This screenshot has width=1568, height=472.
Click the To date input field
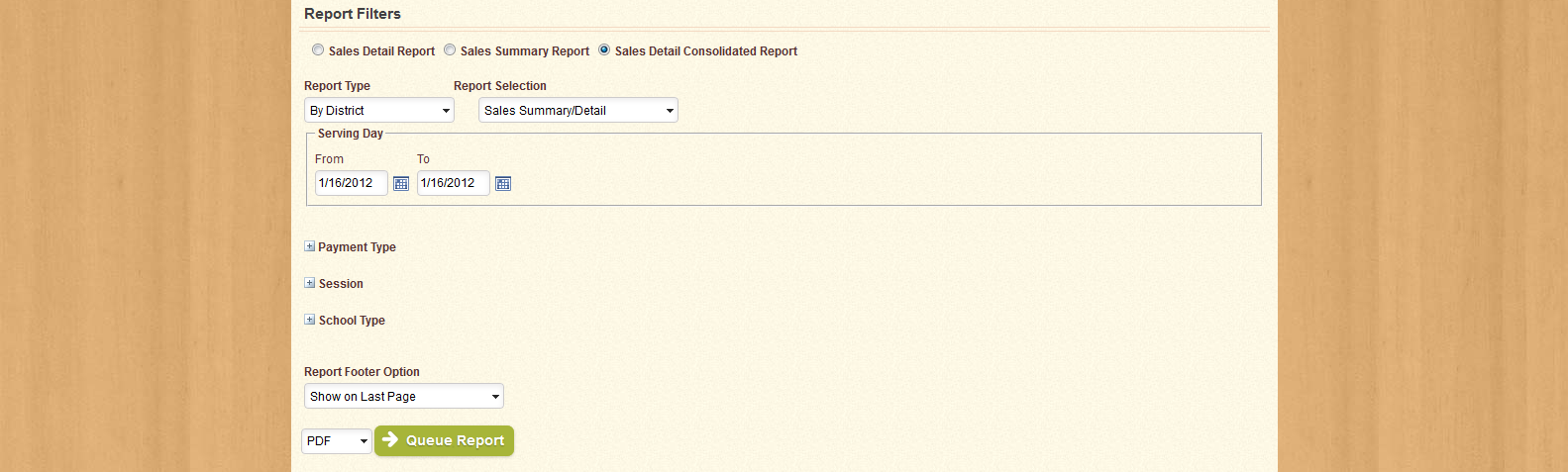pos(453,183)
